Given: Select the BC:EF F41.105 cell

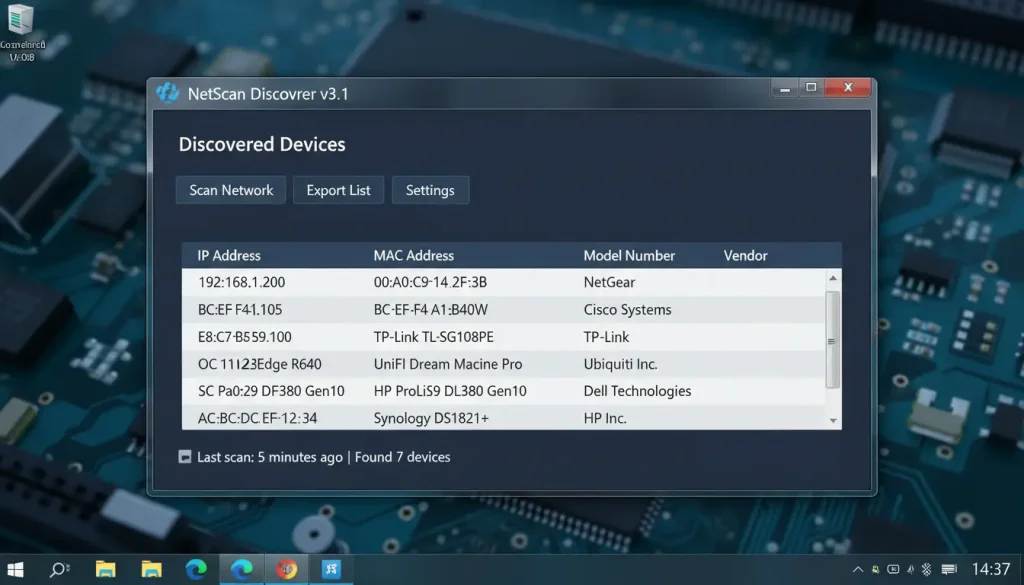Looking at the screenshot, I should 240,309.
